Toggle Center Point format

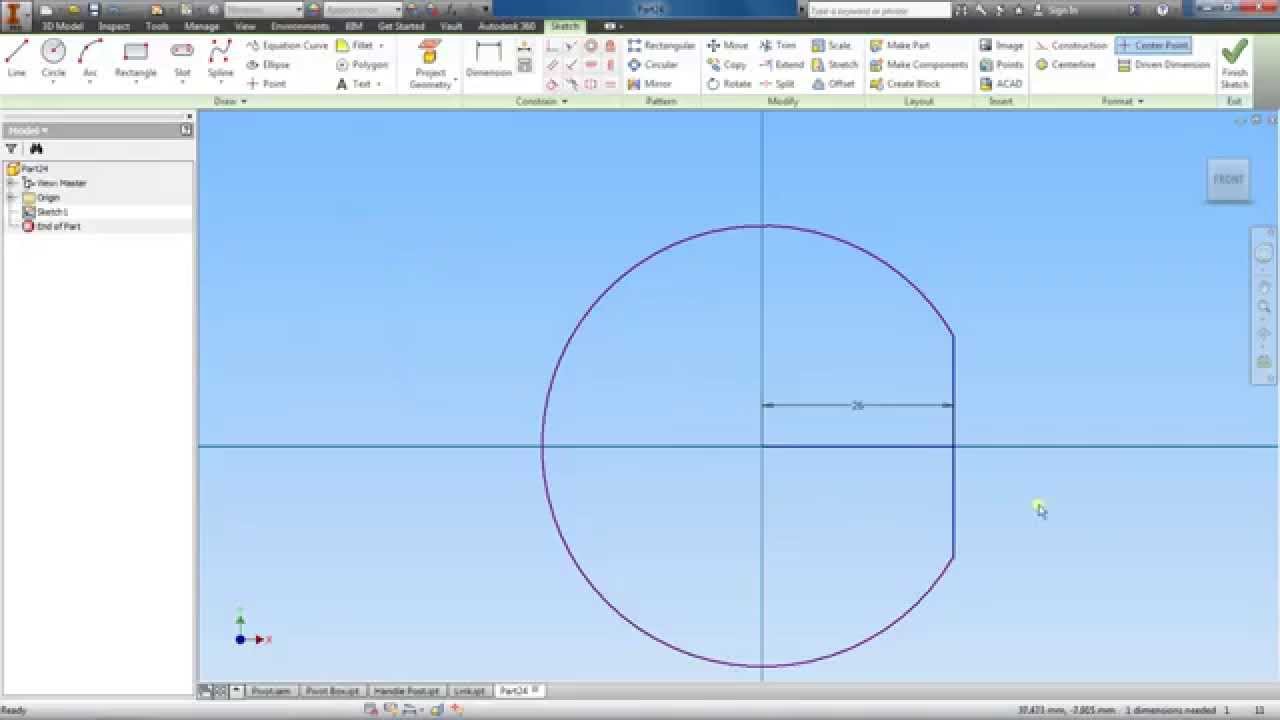click(x=1153, y=45)
